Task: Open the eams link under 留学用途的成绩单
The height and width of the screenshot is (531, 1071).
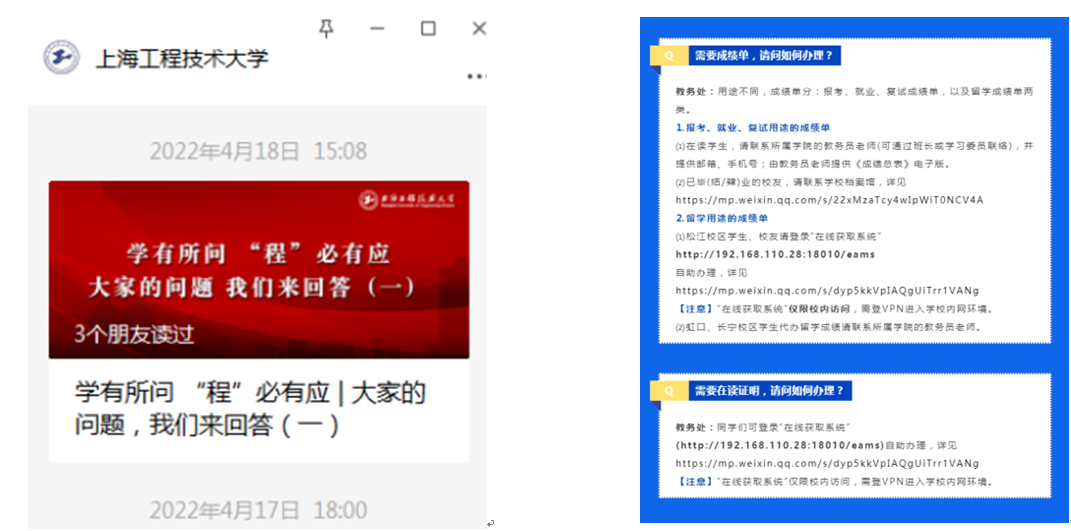Action: (761, 254)
